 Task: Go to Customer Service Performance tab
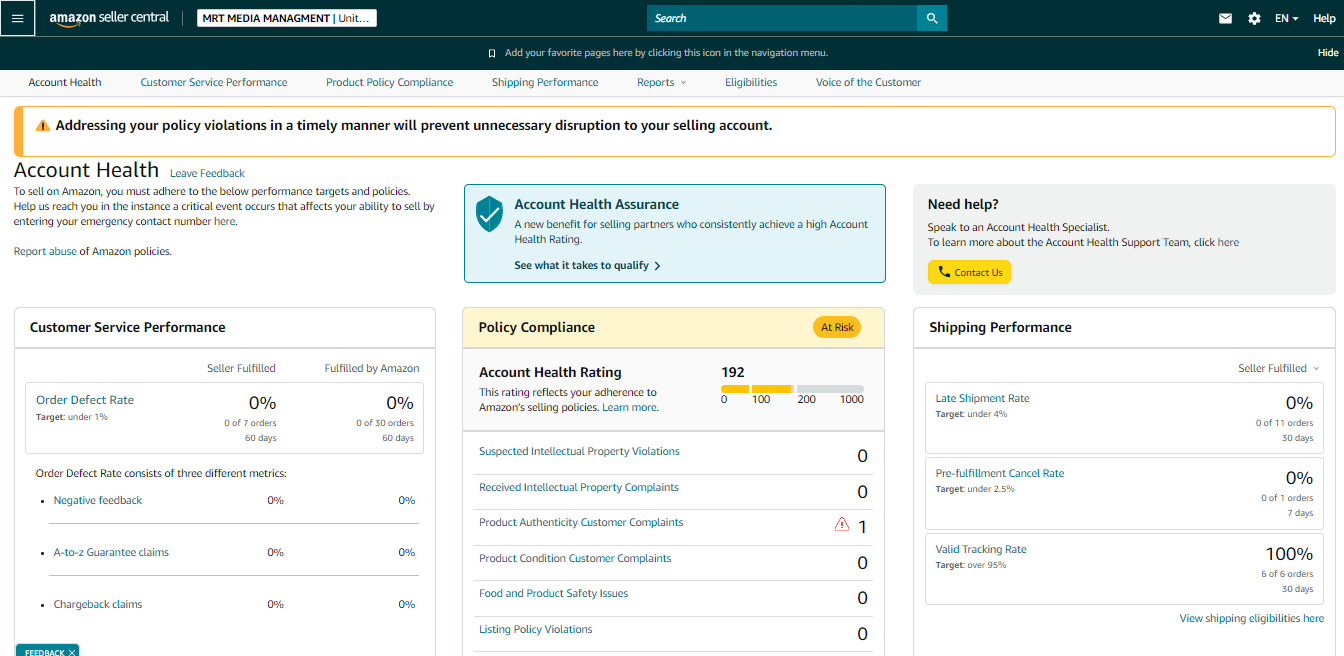pyautogui.click(x=214, y=82)
